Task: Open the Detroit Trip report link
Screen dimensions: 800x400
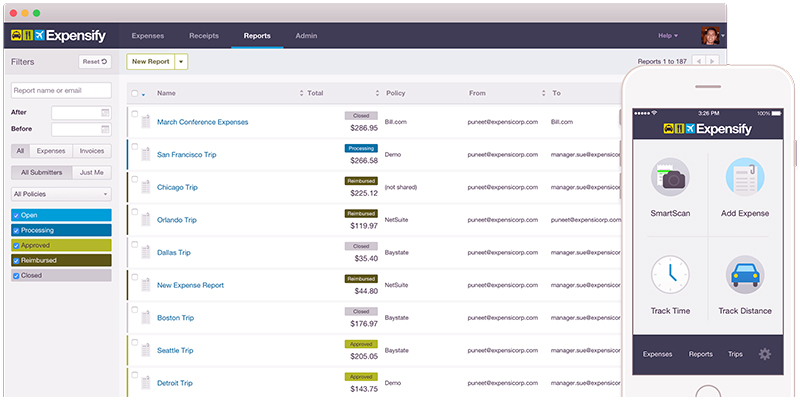Action: tap(174, 383)
